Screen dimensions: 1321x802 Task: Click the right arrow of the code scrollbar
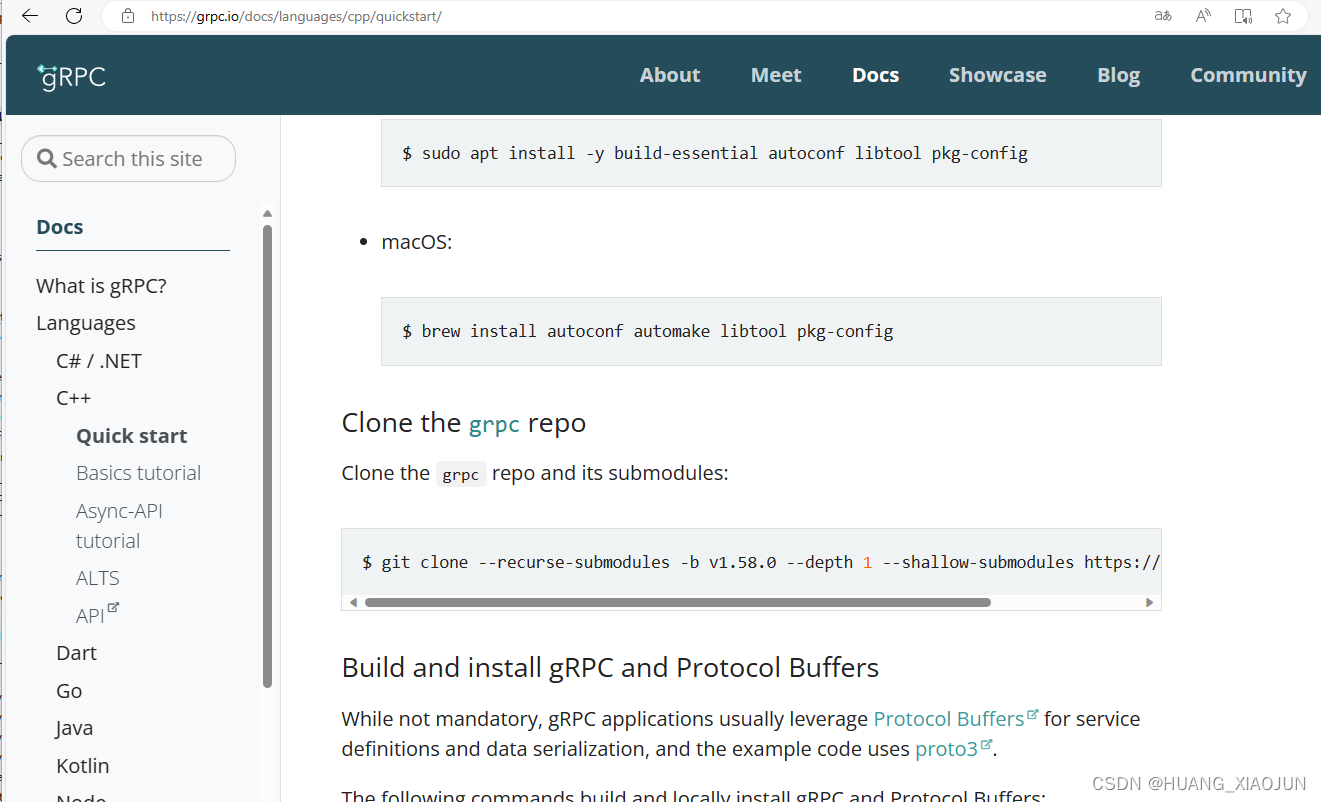click(x=1149, y=602)
